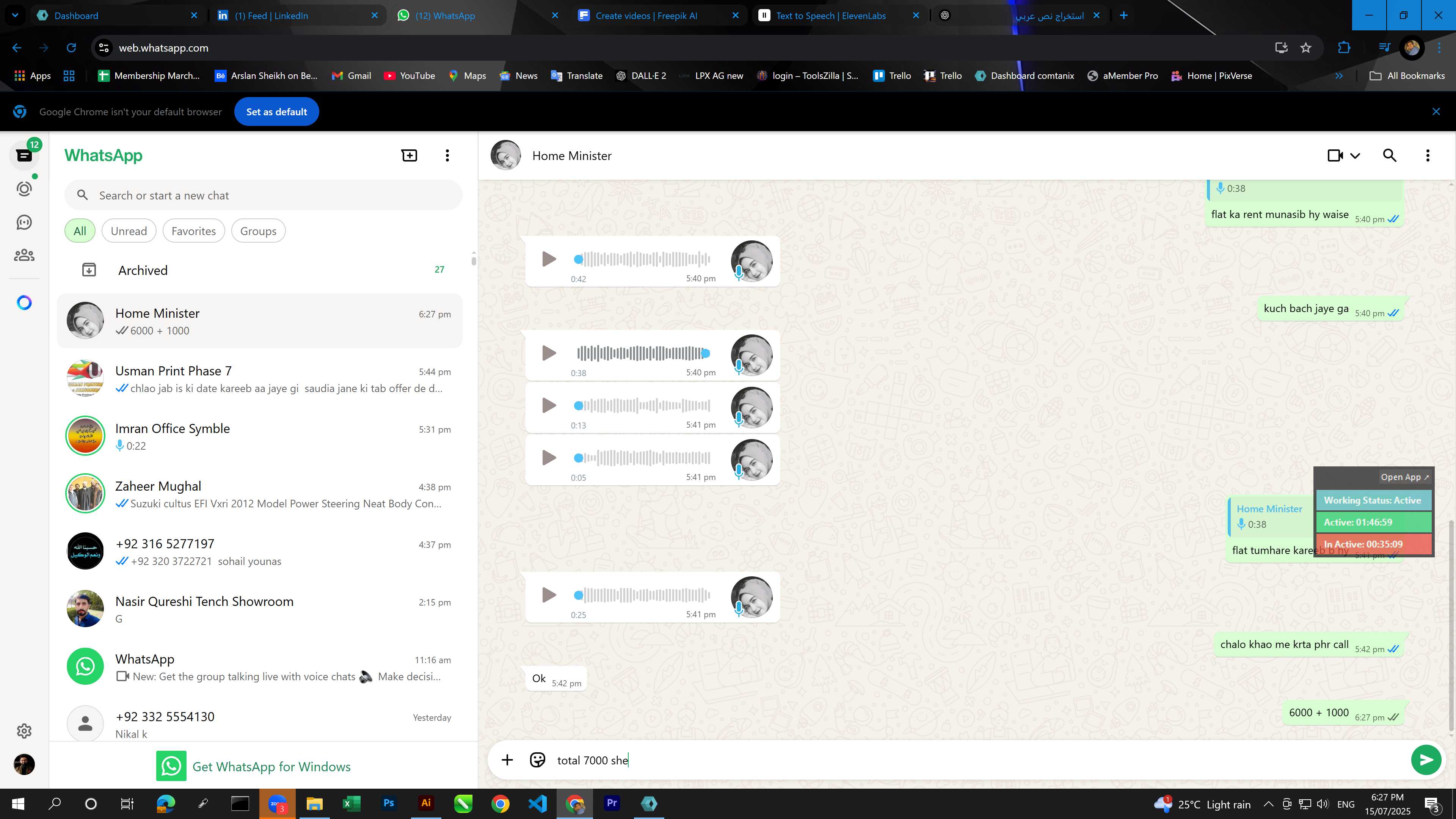This screenshot has height=819, width=1456.
Task: Select the All chat filter
Action: 80,231
